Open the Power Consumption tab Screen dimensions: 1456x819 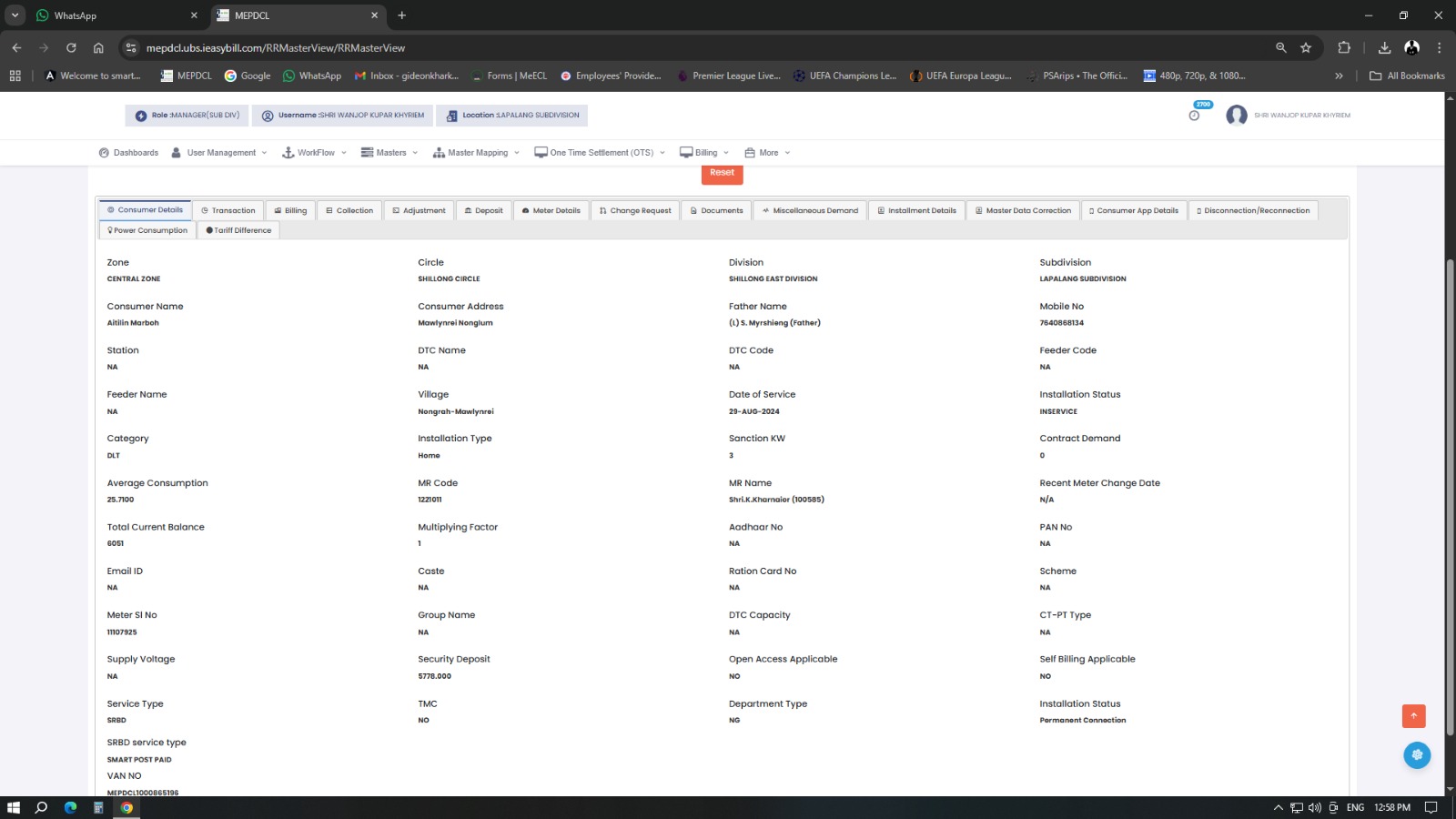(x=147, y=231)
